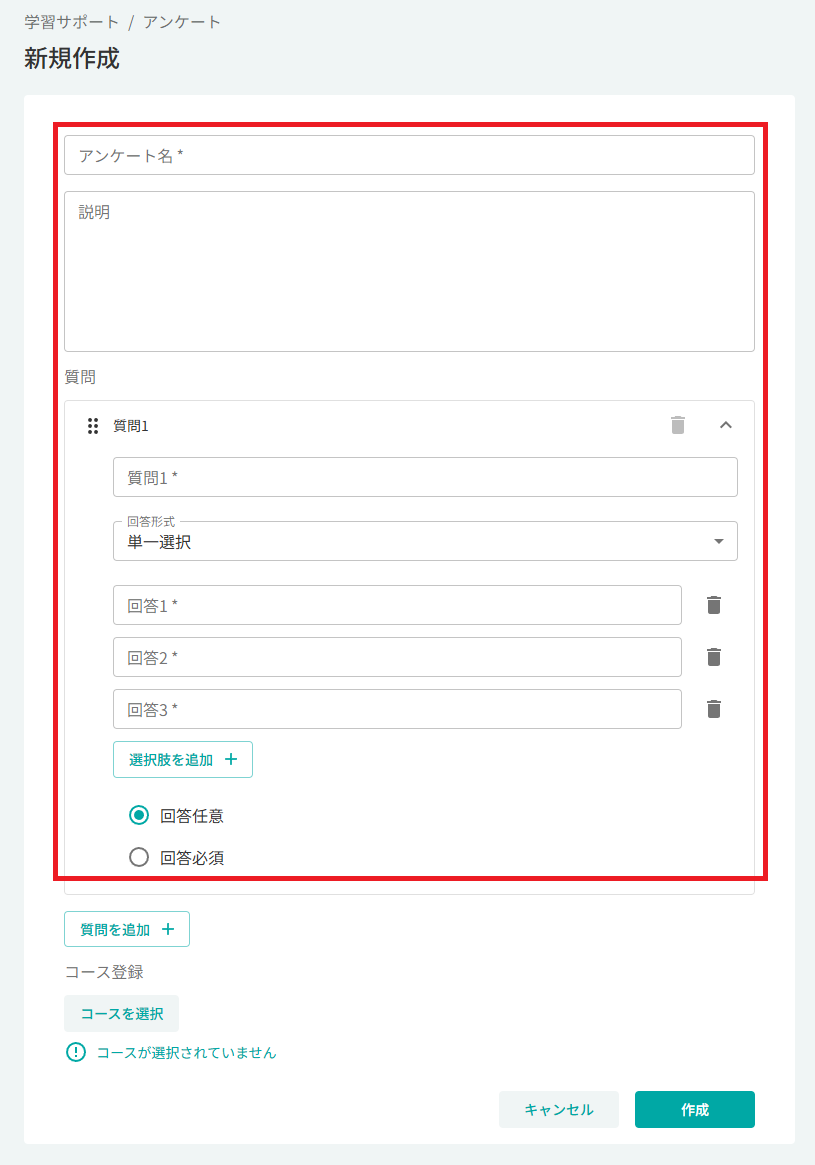Click into the 説明 text area
The image size is (815, 1165).
pos(409,271)
